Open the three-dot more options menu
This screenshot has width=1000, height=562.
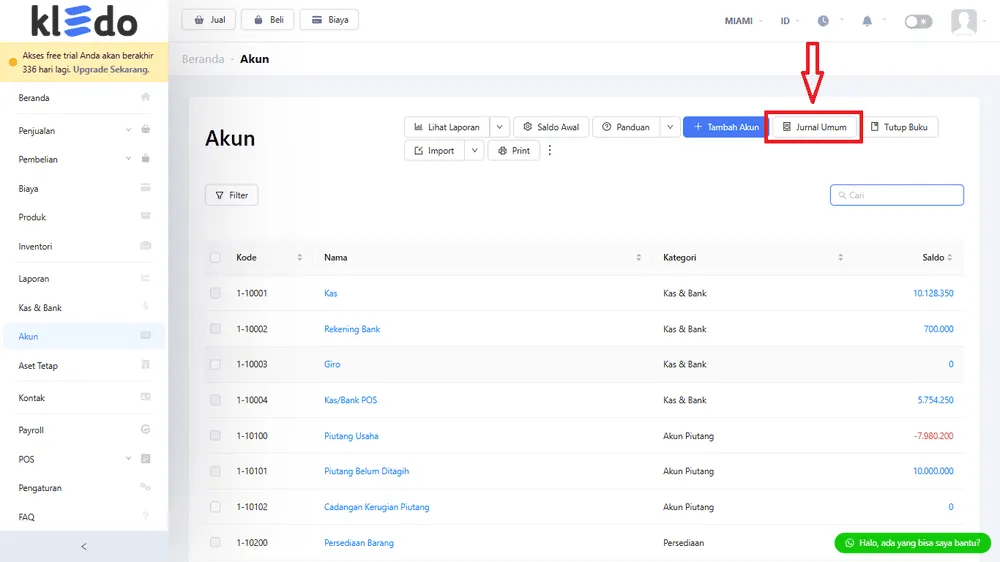pos(549,151)
